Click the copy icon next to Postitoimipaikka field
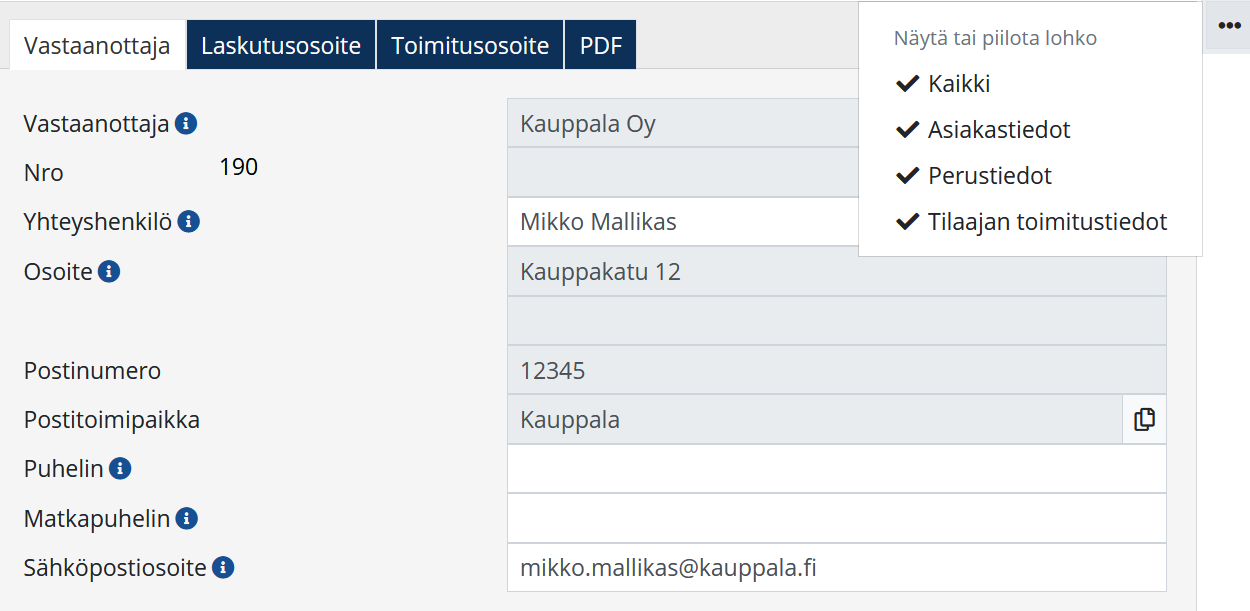The height and width of the screenshot is (611, 1250). [x=1144, y=420]
